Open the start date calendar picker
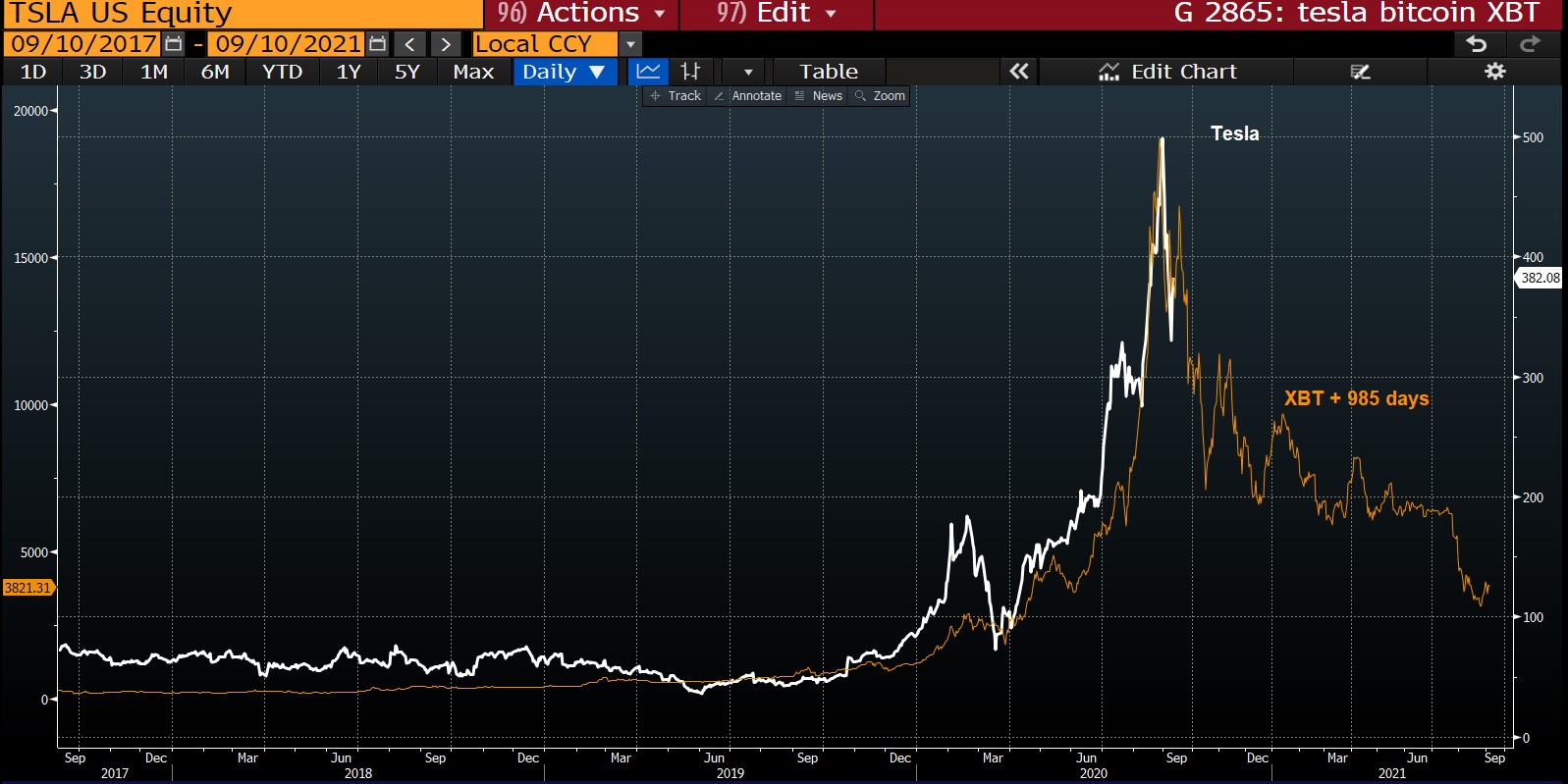This screenshot has width=1568, height=784. click(x=174, y=44)
